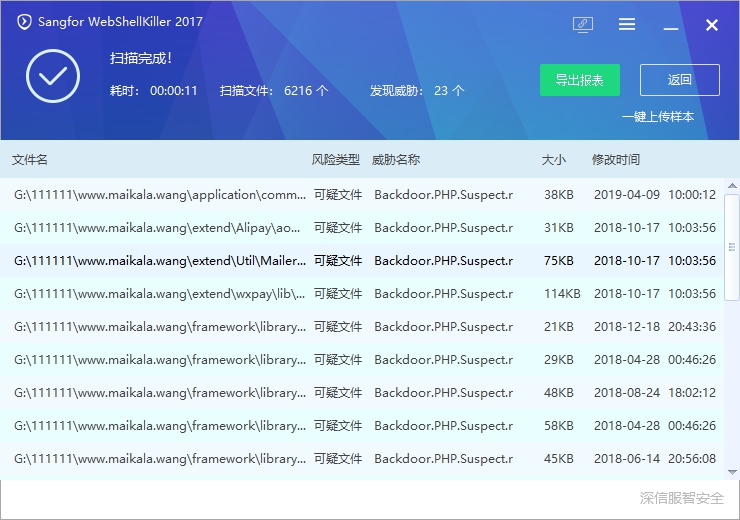Click the 耗时 00:00:11 text
The image size is (740, 520).
pos(153,91)
